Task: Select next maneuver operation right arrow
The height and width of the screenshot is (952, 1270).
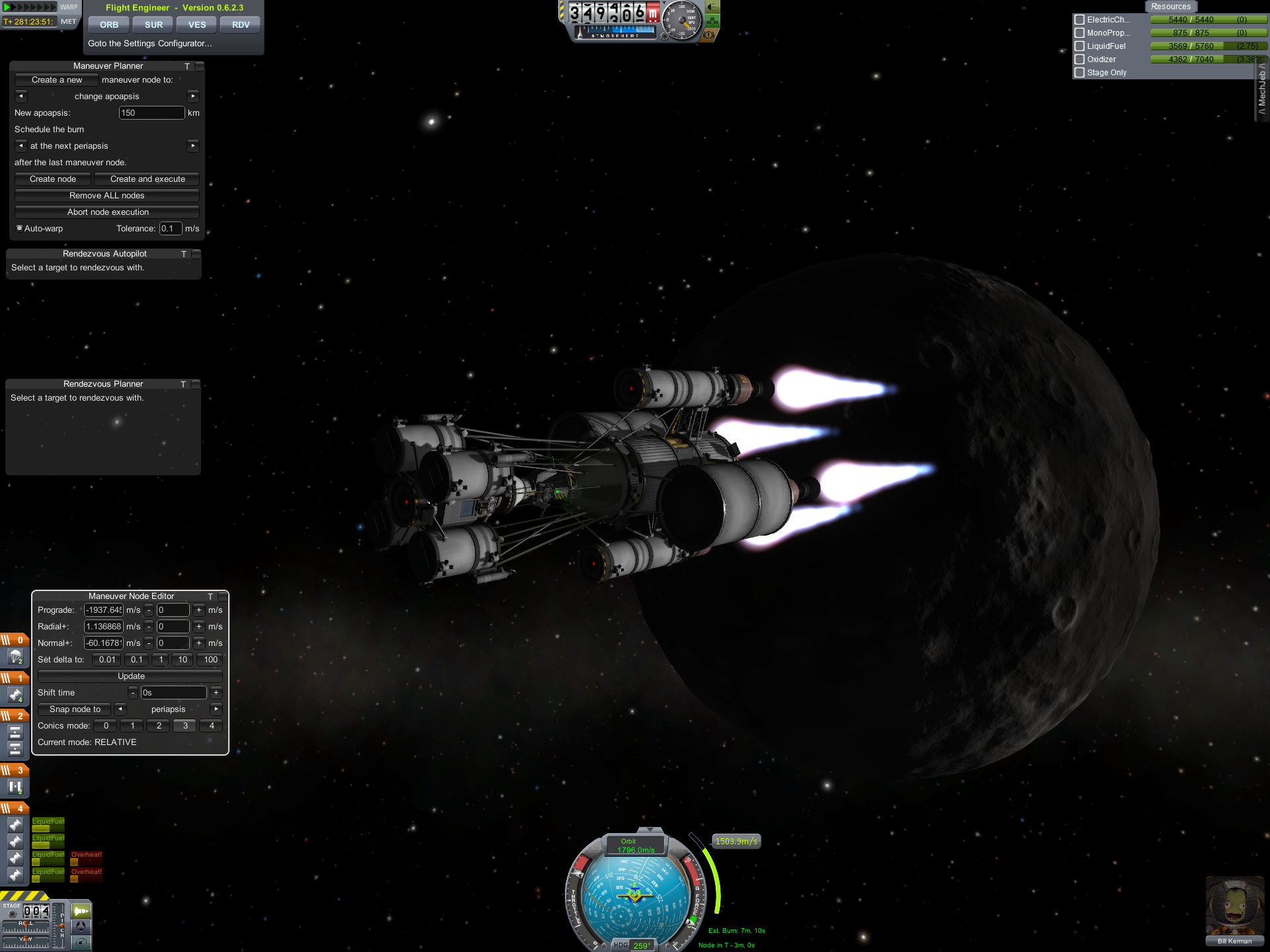Action: point(193,97)
